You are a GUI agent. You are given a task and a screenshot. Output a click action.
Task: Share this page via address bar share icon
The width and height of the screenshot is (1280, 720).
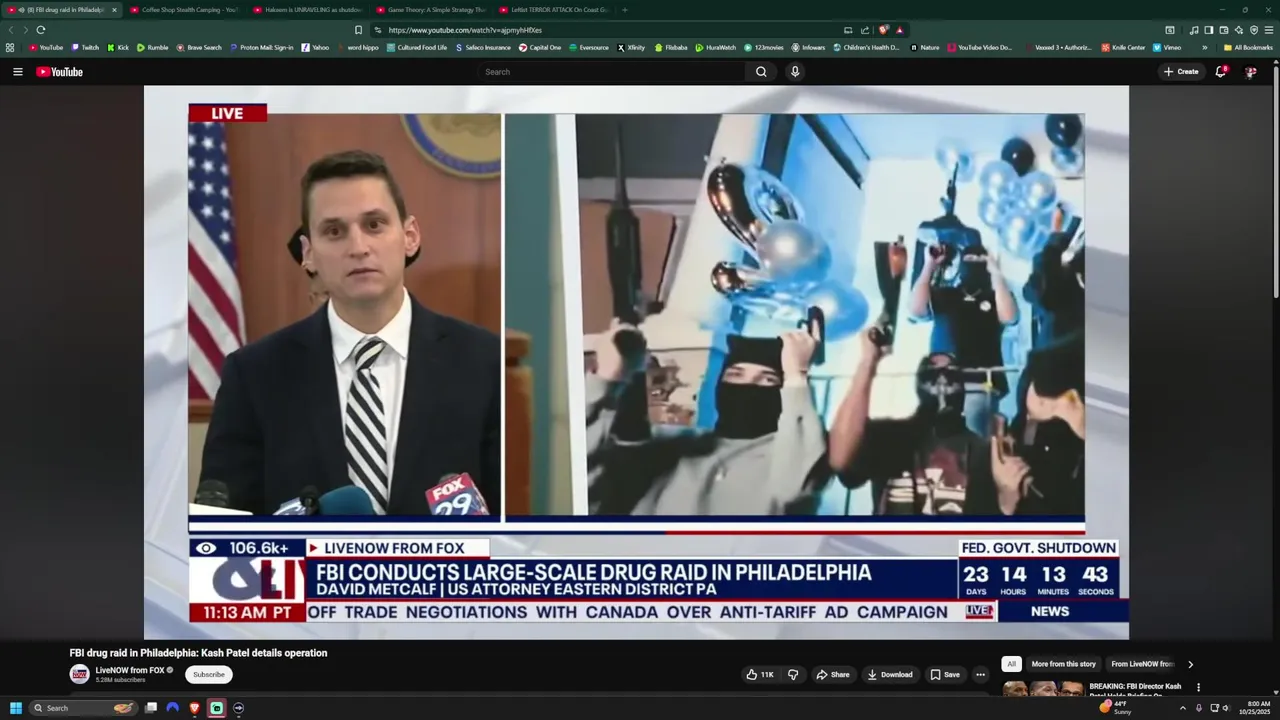(x=865, y=30)
